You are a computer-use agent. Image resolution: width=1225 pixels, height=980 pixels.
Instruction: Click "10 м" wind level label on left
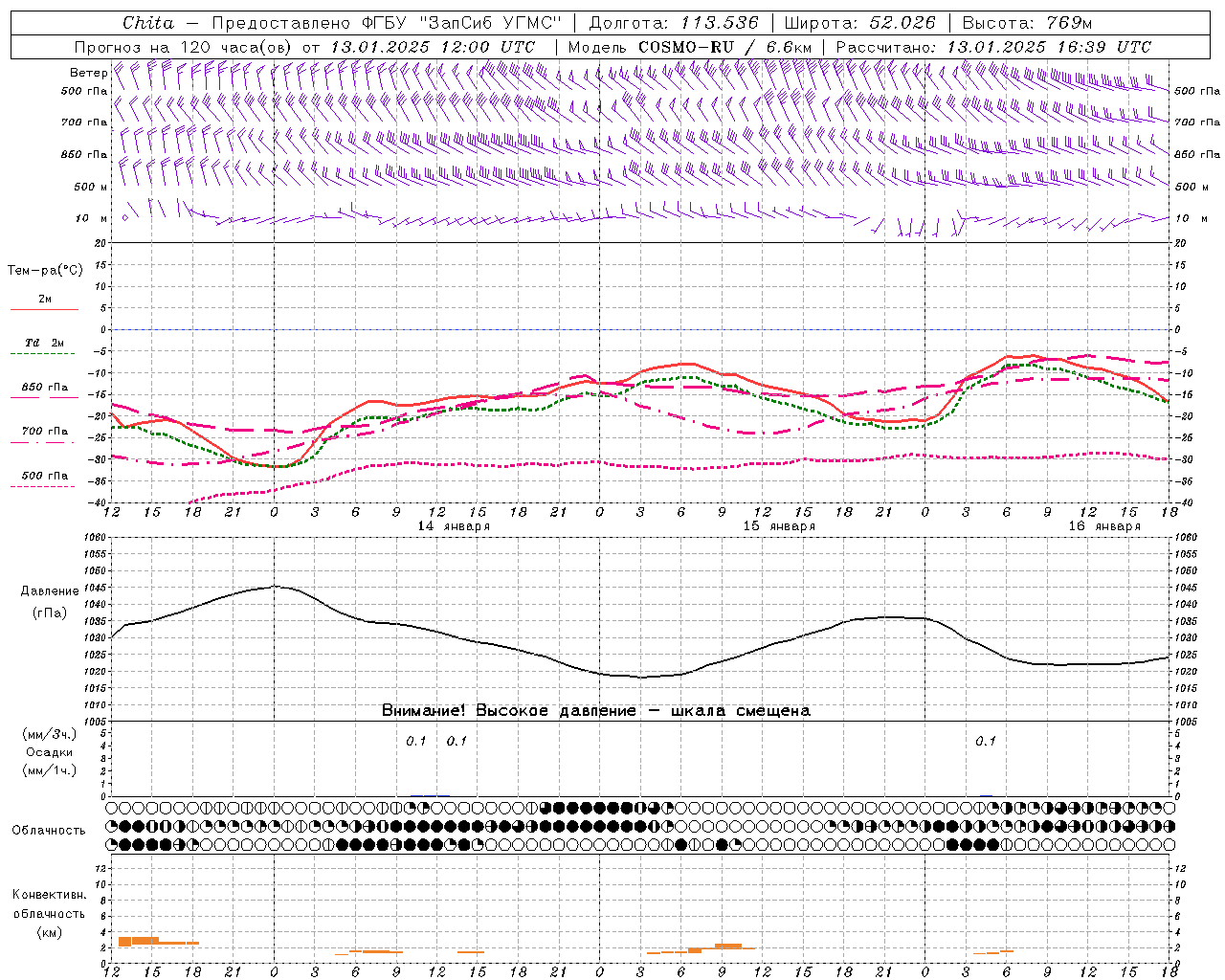[x=91, y=218]
